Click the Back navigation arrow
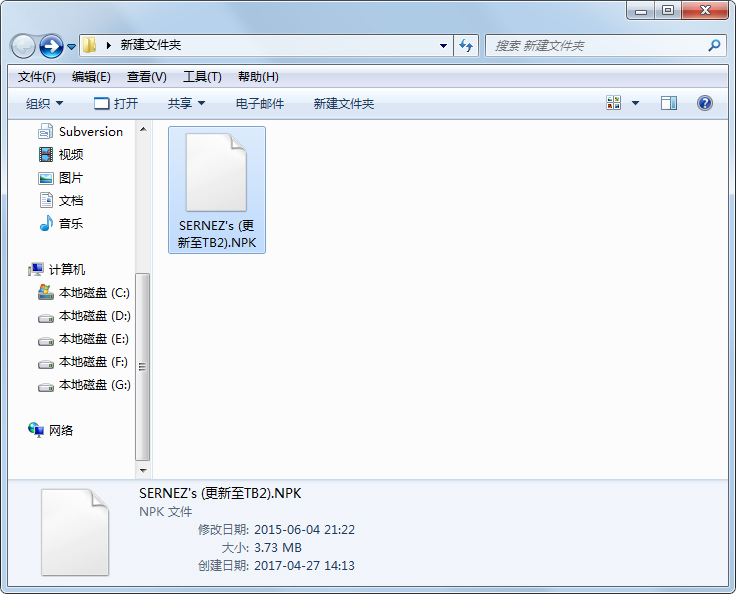 [23, 46]
